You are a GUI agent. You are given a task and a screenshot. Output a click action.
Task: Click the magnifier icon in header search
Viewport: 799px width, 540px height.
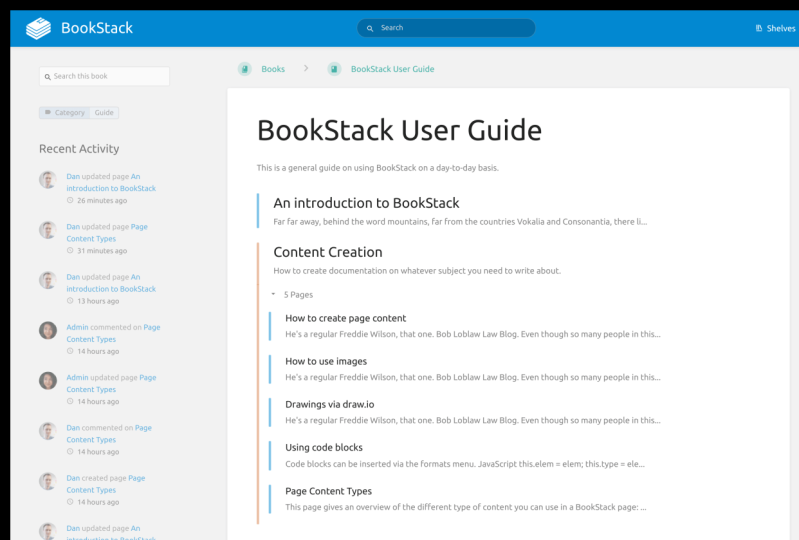[x=370, y=28]
